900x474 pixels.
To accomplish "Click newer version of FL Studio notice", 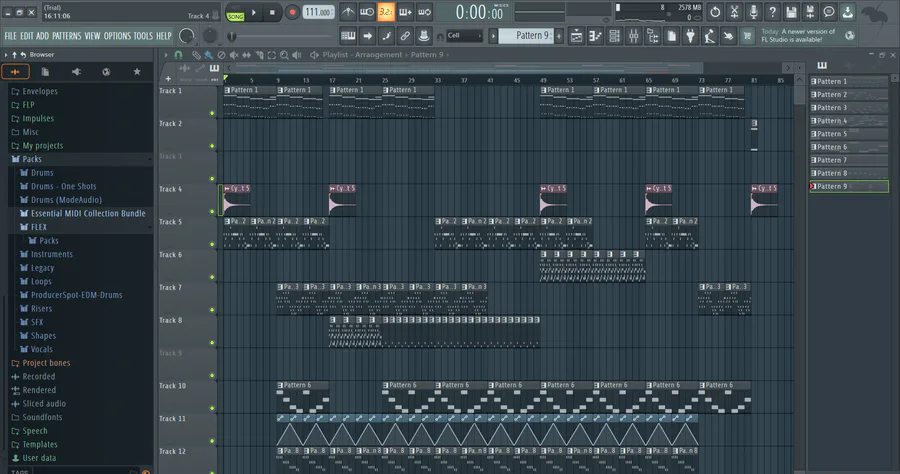I will (799, 36).
